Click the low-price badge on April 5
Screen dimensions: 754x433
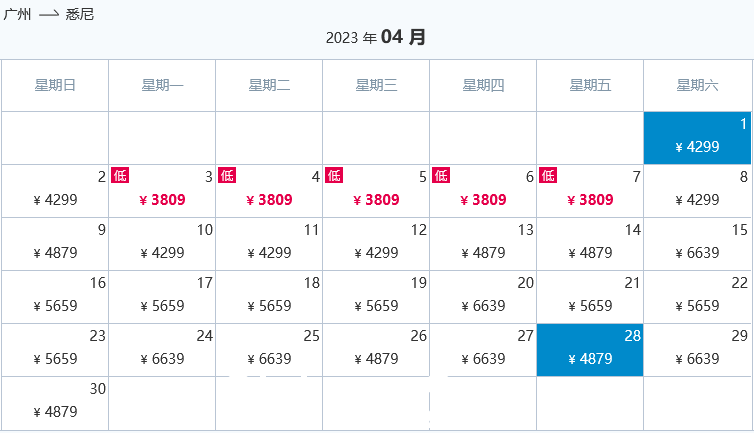click(x=334, y=175)
